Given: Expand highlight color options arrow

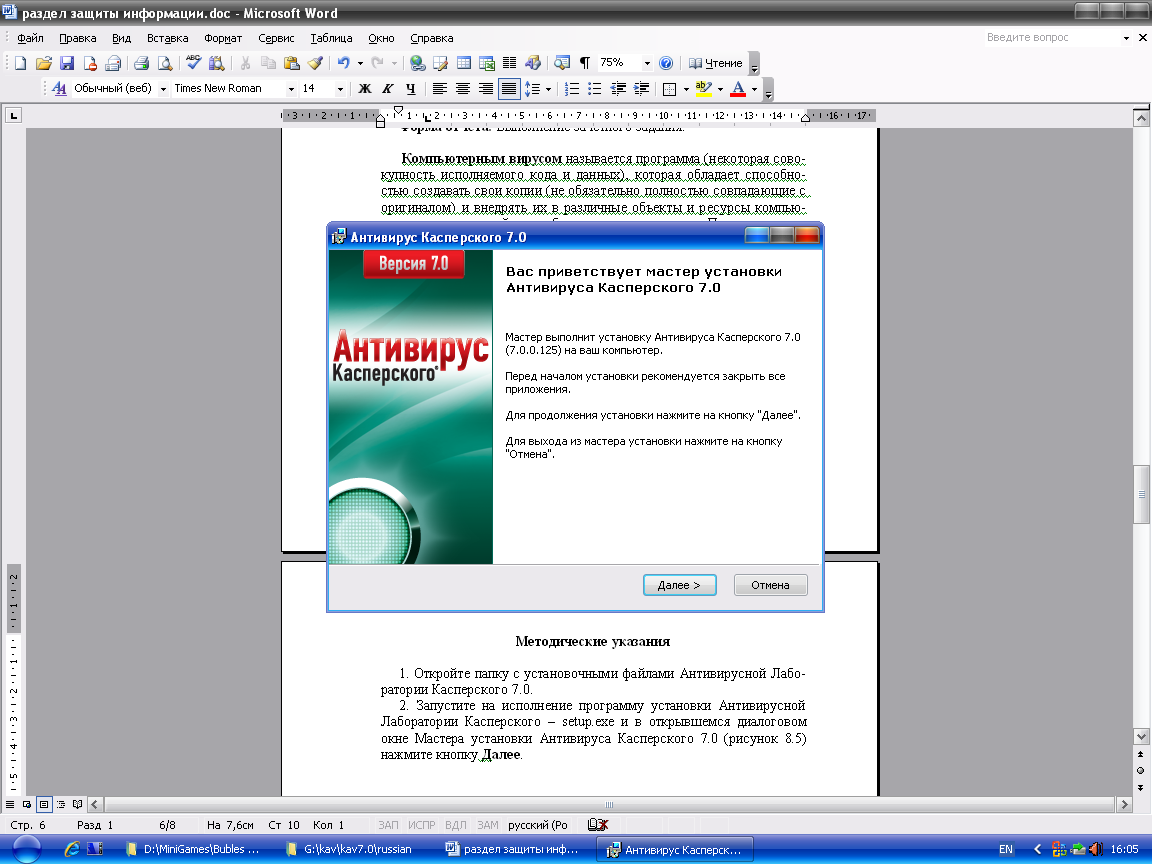Looking at the screenshot, I should click(x=720, y=89).
